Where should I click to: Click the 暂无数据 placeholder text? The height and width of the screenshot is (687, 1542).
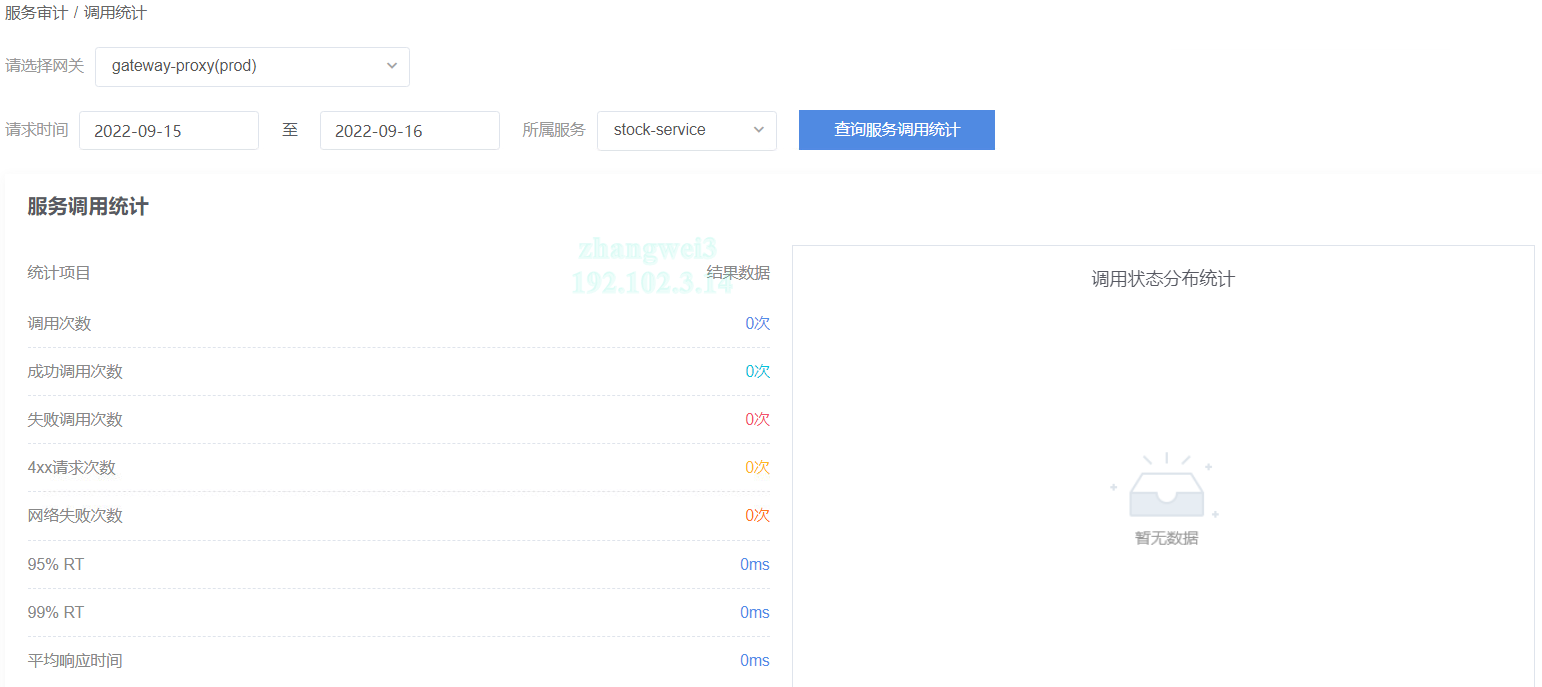click(x=1166, y=538)
